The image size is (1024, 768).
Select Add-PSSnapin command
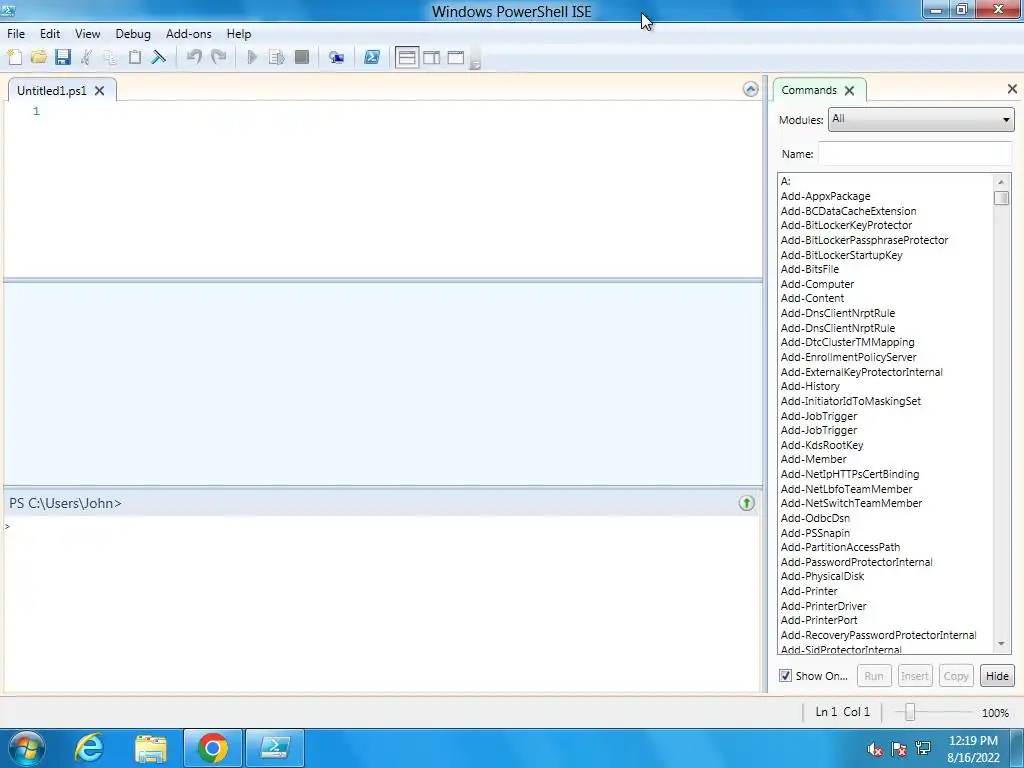(x=816, y=533)
